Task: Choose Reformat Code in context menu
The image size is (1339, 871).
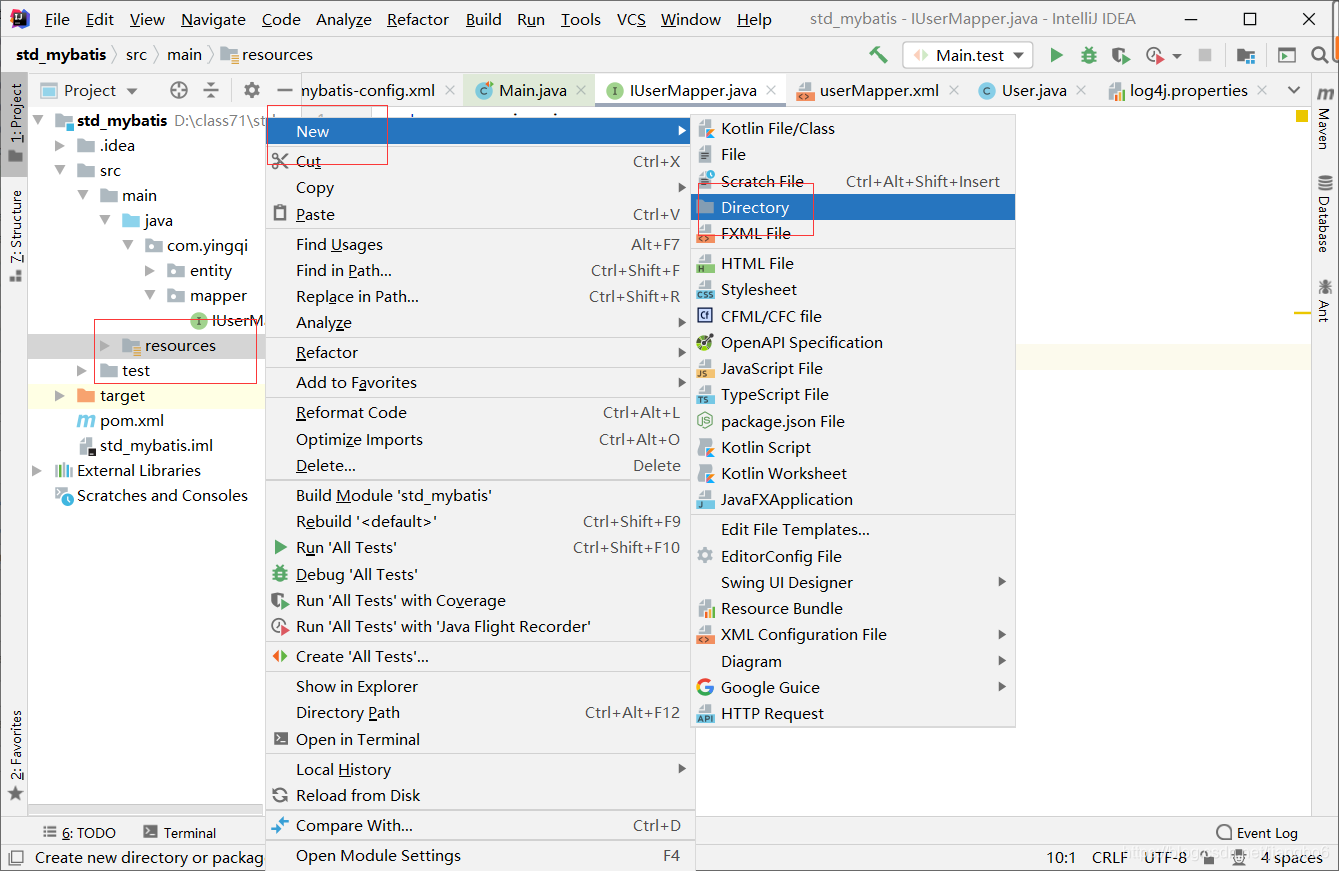Action: tap(478, 412)
